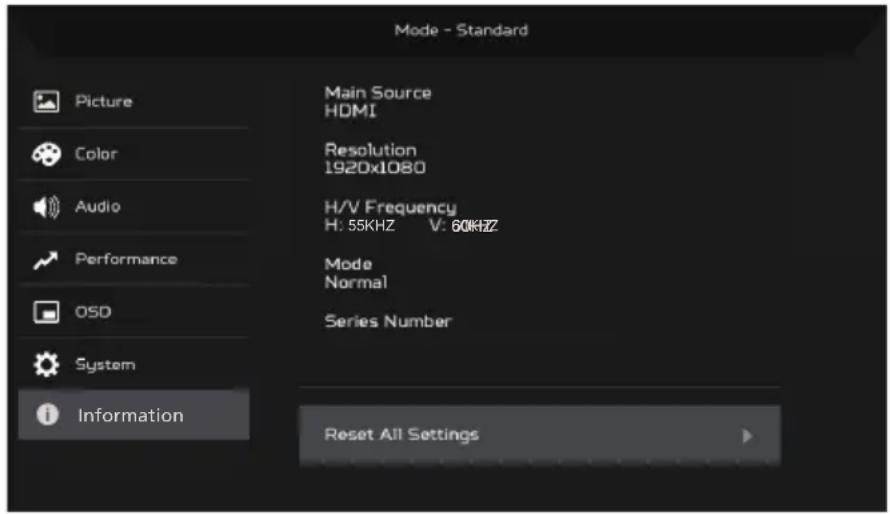Activate the Reset All Settings button
Screen dimensions: 890x514
pos(540,435)
